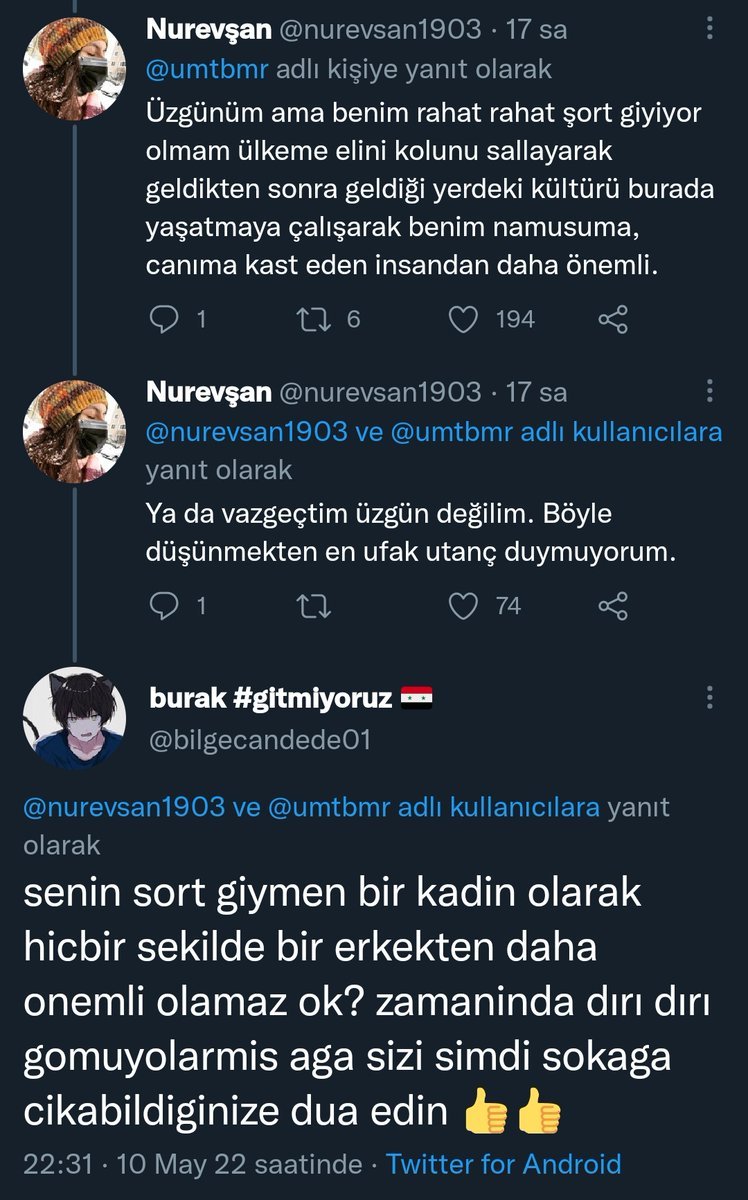The width and height of the screenshot is (748, 1200).
Task: Open Nurevşan display name on first tweet
Action: pyautogui.click(x=208, y=29)
